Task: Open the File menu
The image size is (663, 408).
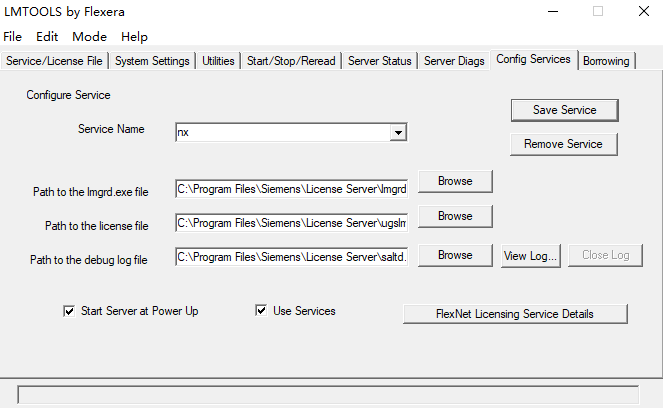Action: [x=12, y=36]
